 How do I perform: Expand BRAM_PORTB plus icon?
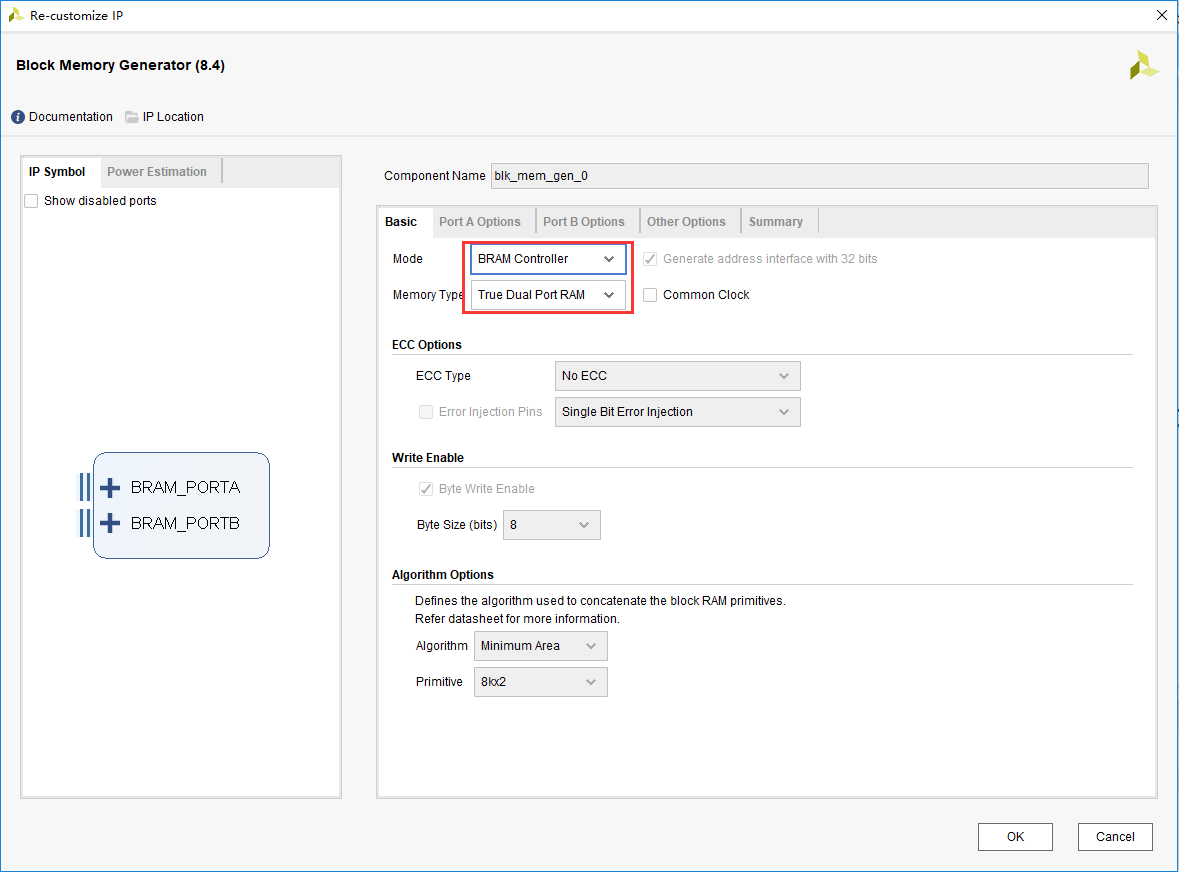[110, 523]
